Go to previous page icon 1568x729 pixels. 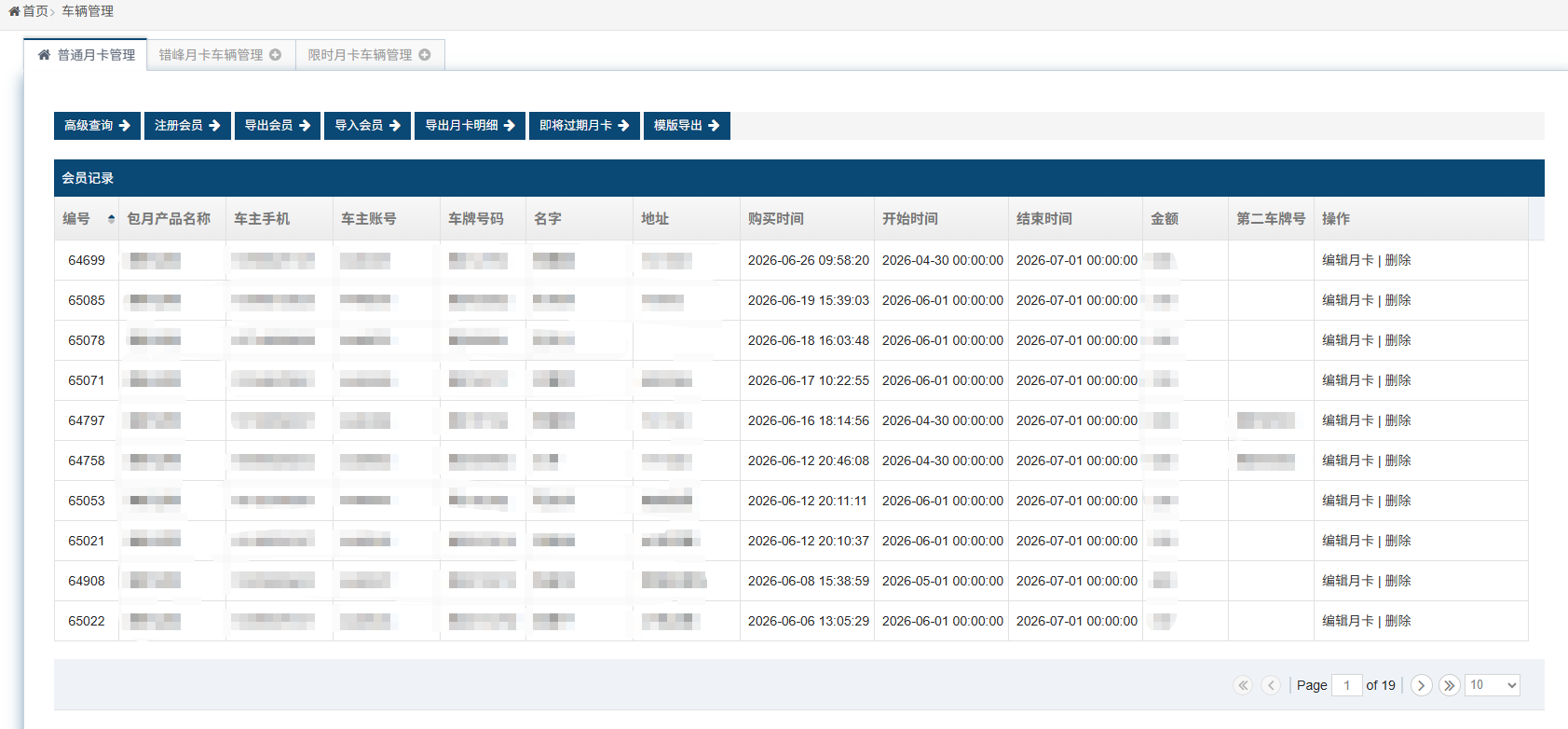coord(1271,685)
